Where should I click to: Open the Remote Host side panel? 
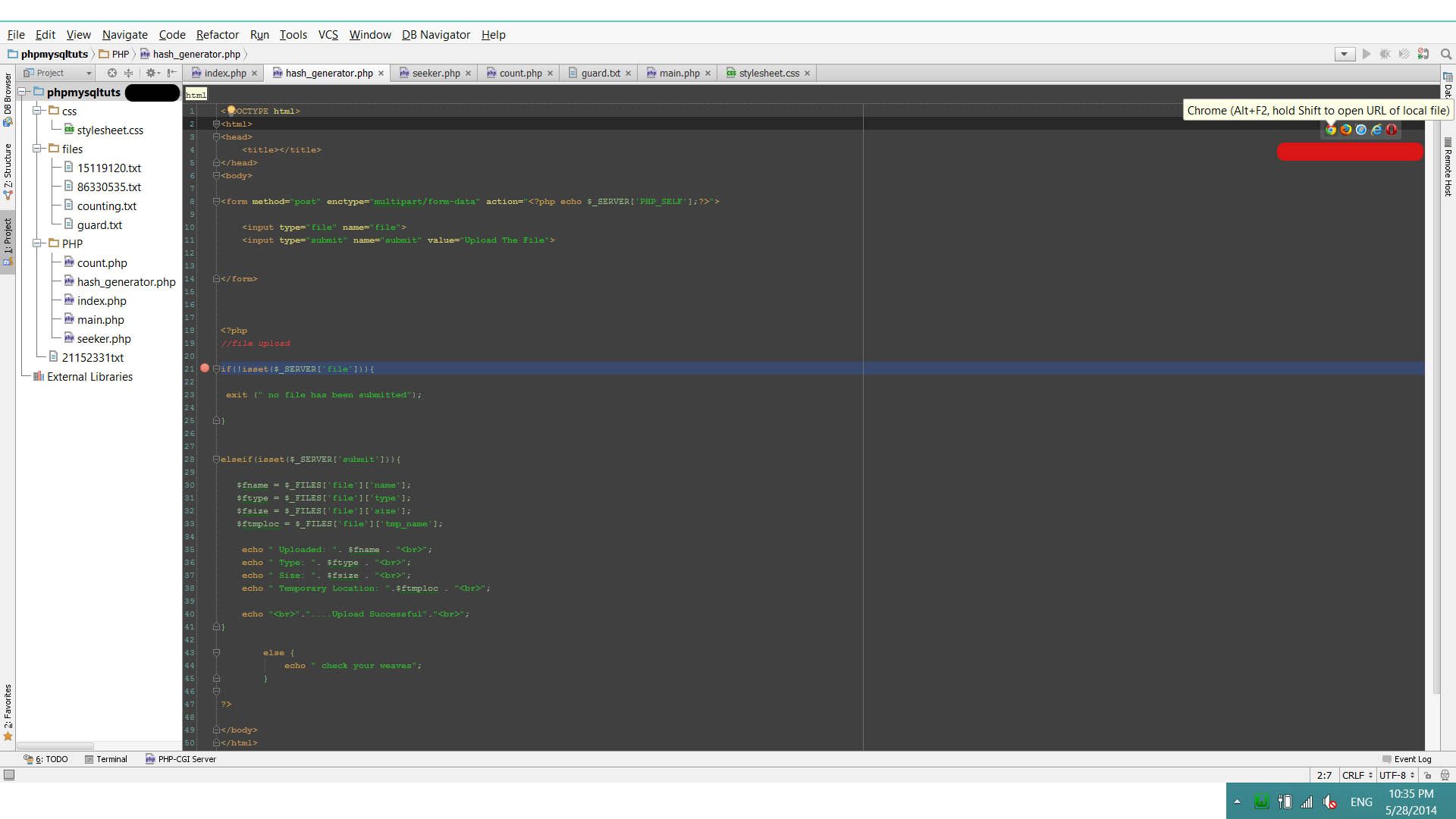click(x=1448, y=168)
